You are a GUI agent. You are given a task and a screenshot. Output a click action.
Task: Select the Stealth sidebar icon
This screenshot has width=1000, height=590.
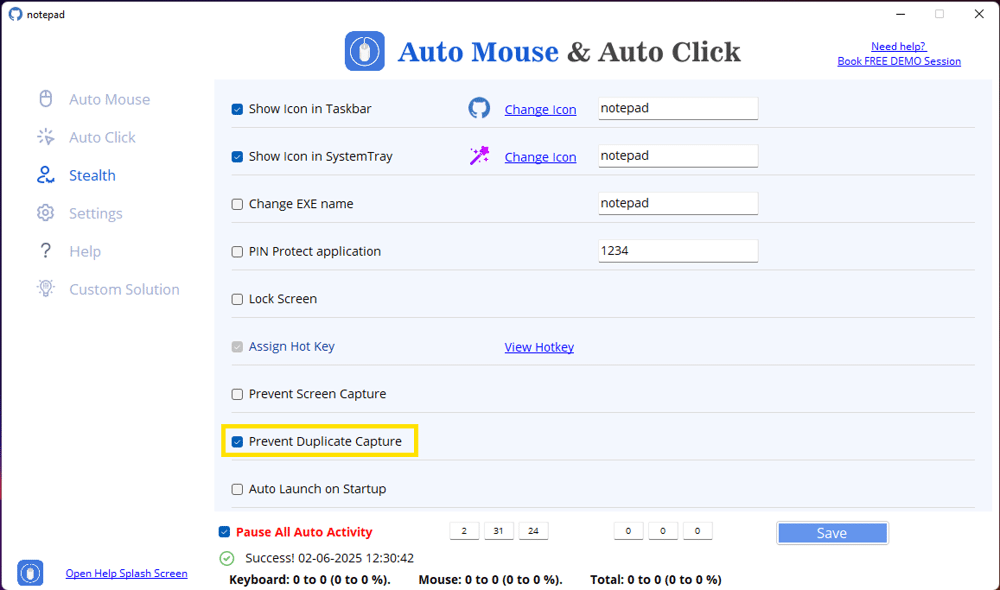[x=45, y=175]
